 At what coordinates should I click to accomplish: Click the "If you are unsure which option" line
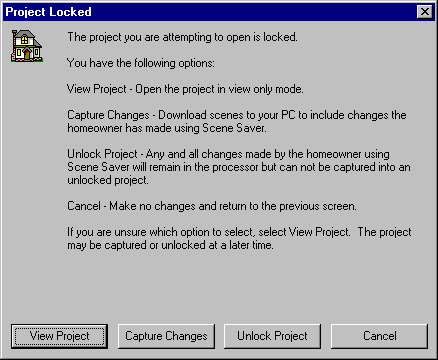(239, 232)
